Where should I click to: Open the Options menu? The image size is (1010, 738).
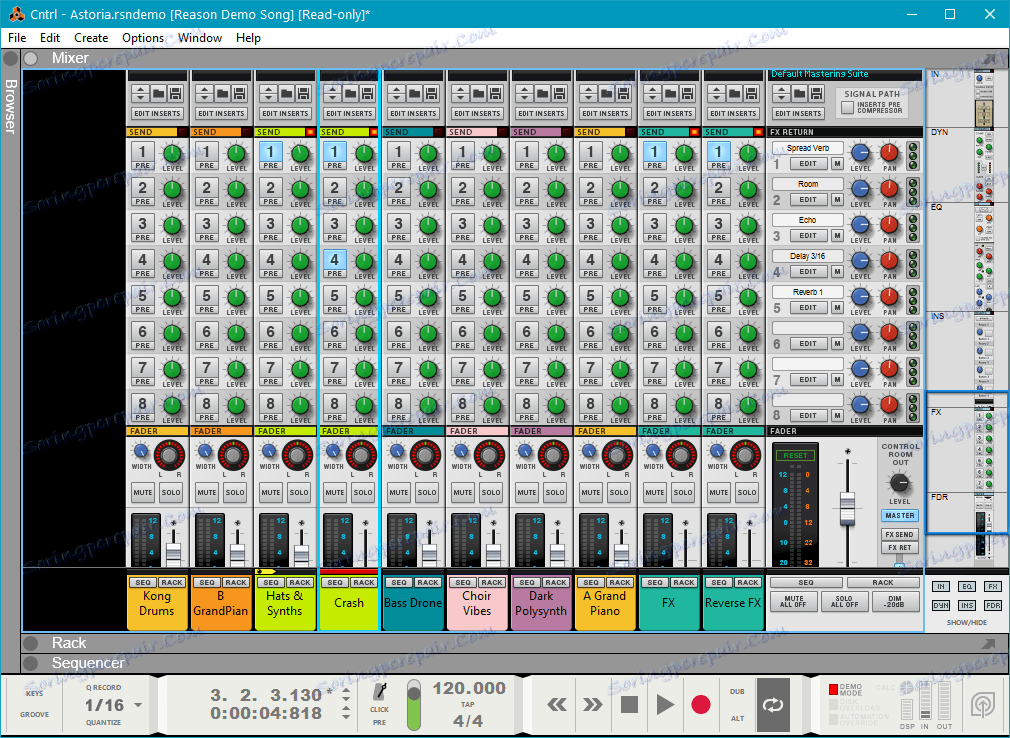click(x=143, y=38)
